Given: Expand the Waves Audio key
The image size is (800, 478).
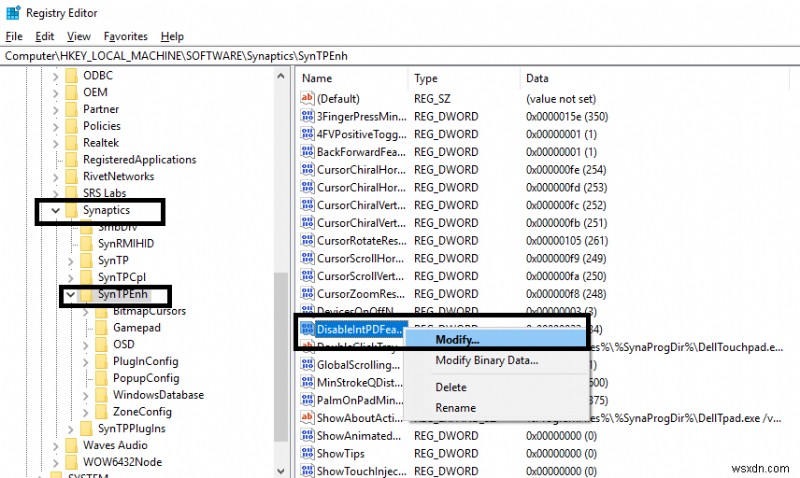Looking at the screenshot, I should [x=56, y=446].
